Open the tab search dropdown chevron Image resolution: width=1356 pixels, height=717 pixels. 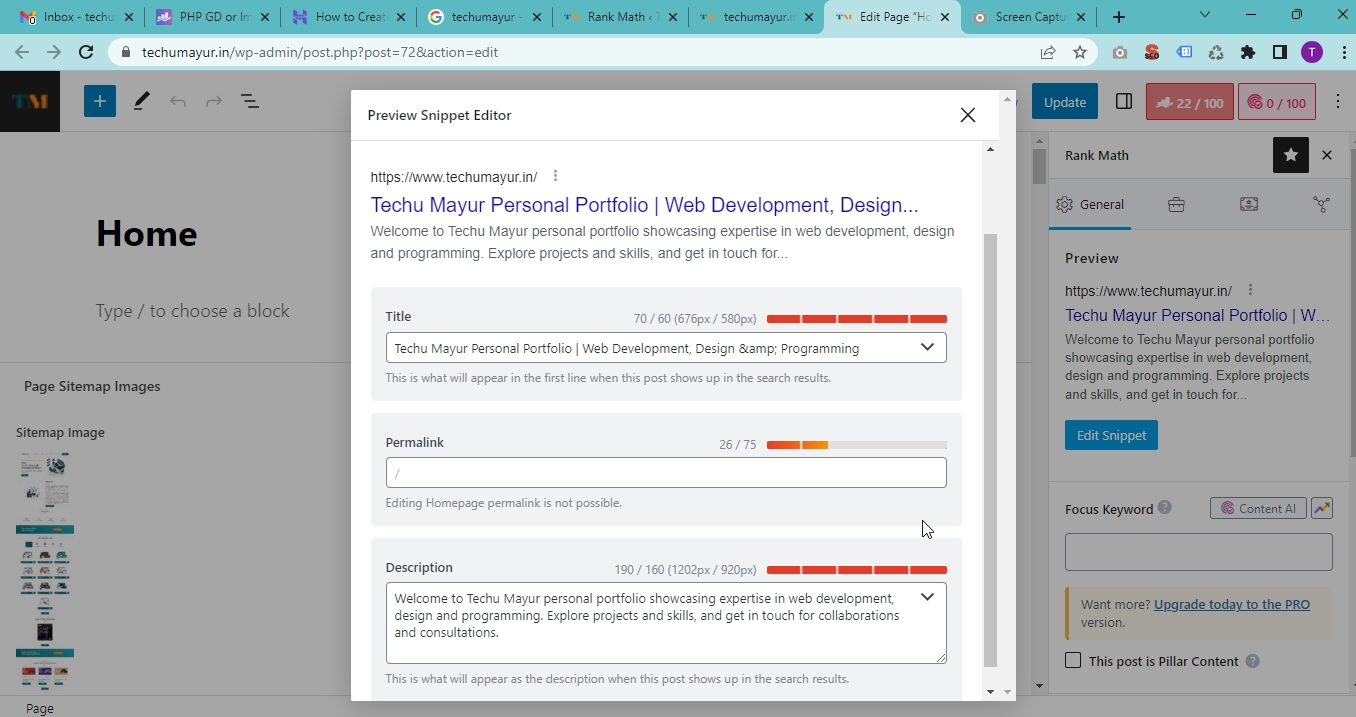(x=1205, y=15)
